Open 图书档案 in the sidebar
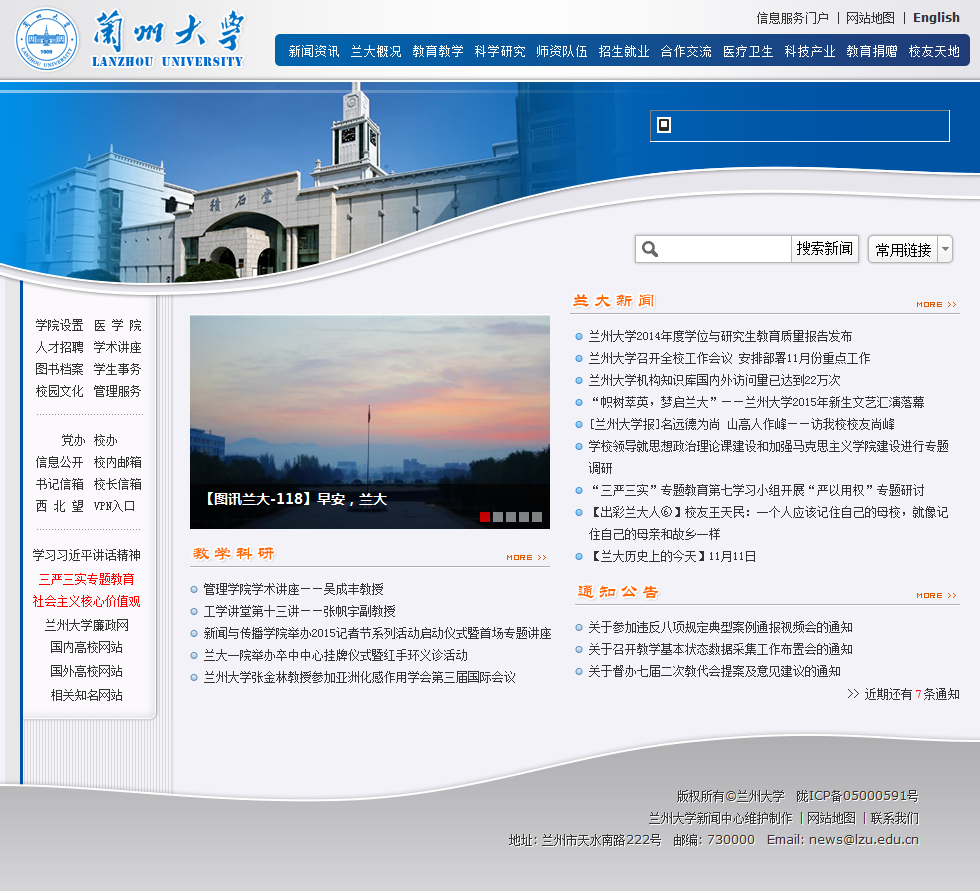Viewport: 980px width, 891px height. (x=59, y=369)
